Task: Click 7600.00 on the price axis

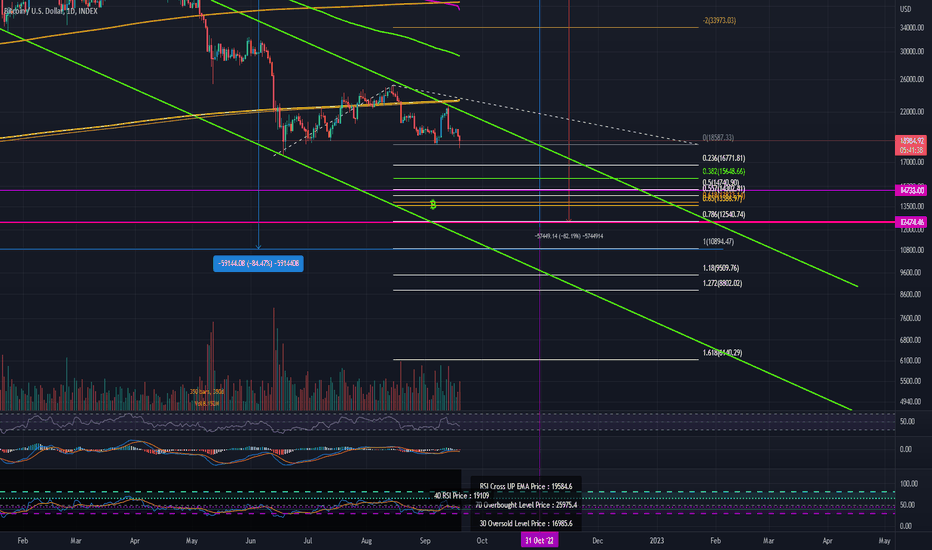Action: (912, 318)
